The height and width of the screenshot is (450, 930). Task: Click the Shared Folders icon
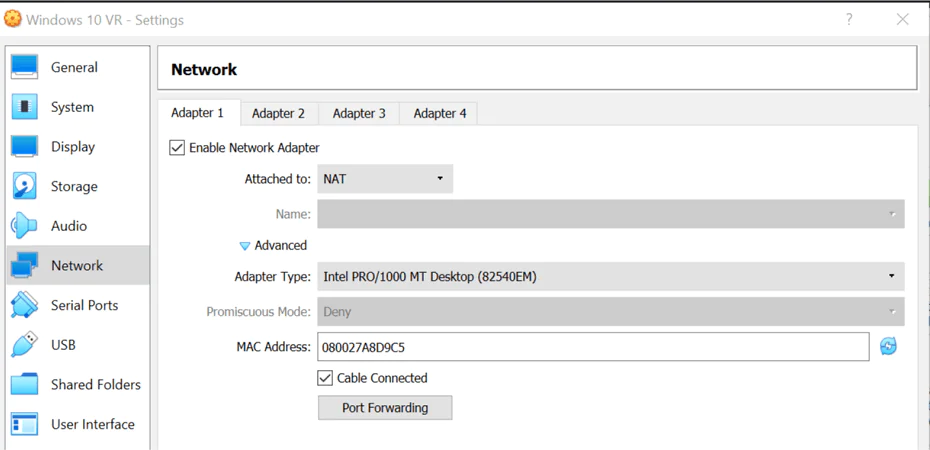(x=24, y=385)
